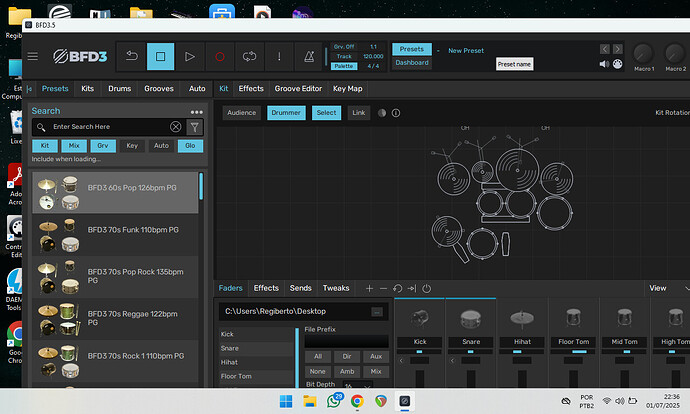The width and height of the screenshot is (690, 414).
Task: Click the New Preset name label
Action: (x=466, y=51)
